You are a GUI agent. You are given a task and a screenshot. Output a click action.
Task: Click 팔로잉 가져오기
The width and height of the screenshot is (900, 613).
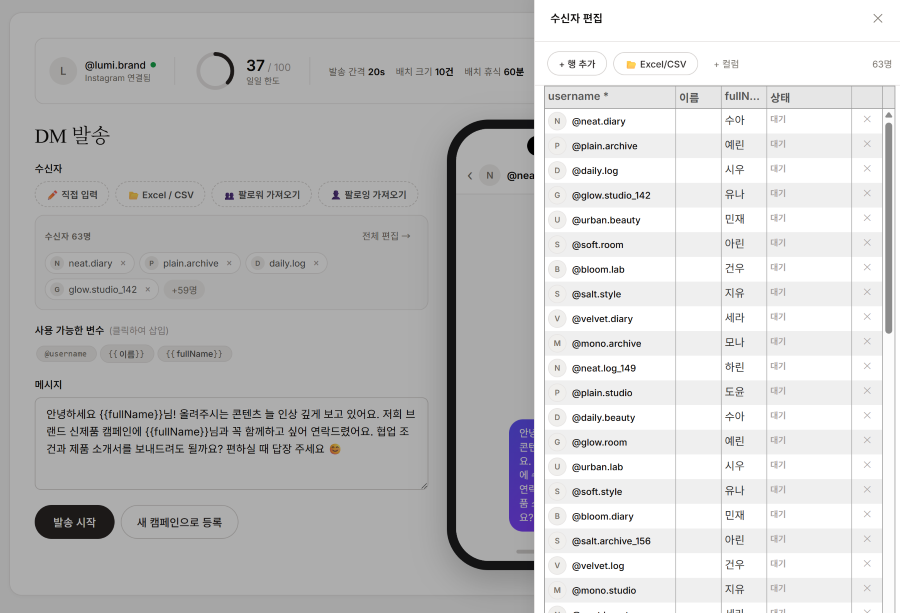tap(368, 195)
